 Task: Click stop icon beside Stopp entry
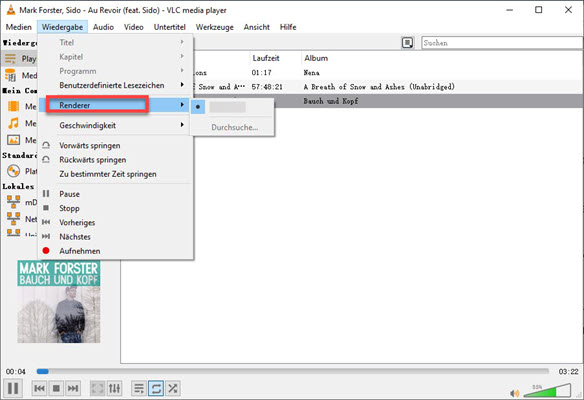coord(46,208)
